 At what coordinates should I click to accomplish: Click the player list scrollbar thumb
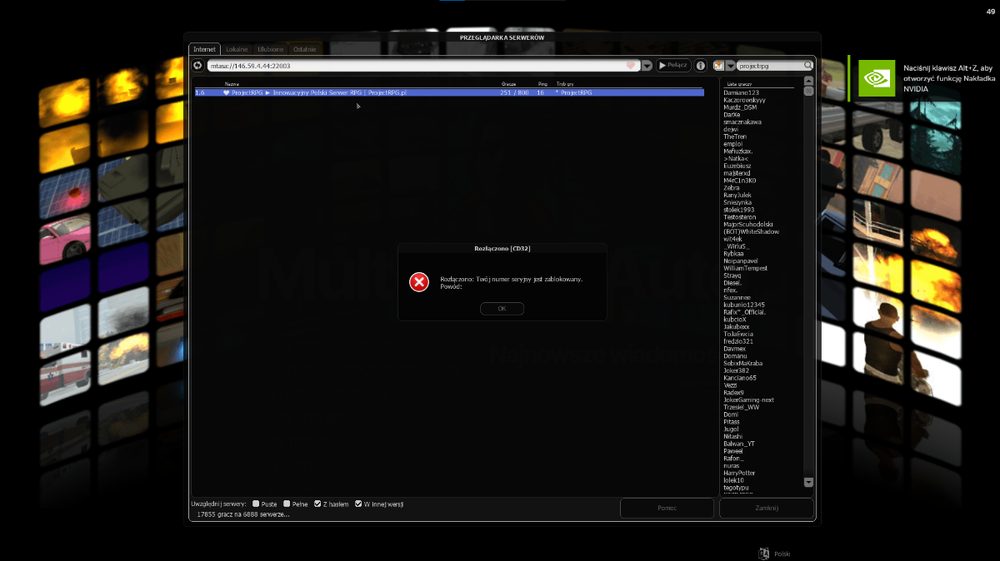[809, 91]
